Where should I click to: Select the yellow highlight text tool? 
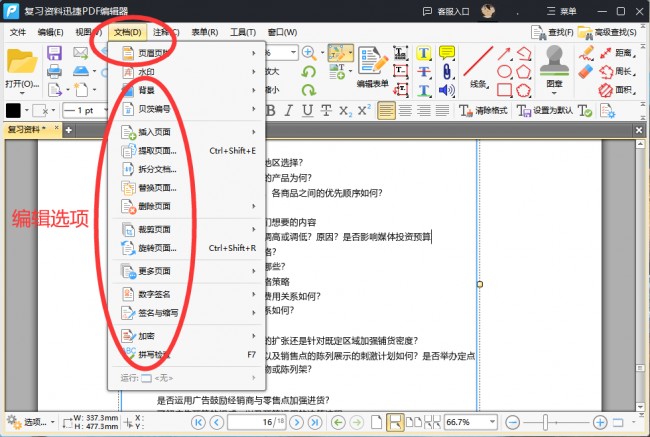pyautogui.click(x=423, y=53)
